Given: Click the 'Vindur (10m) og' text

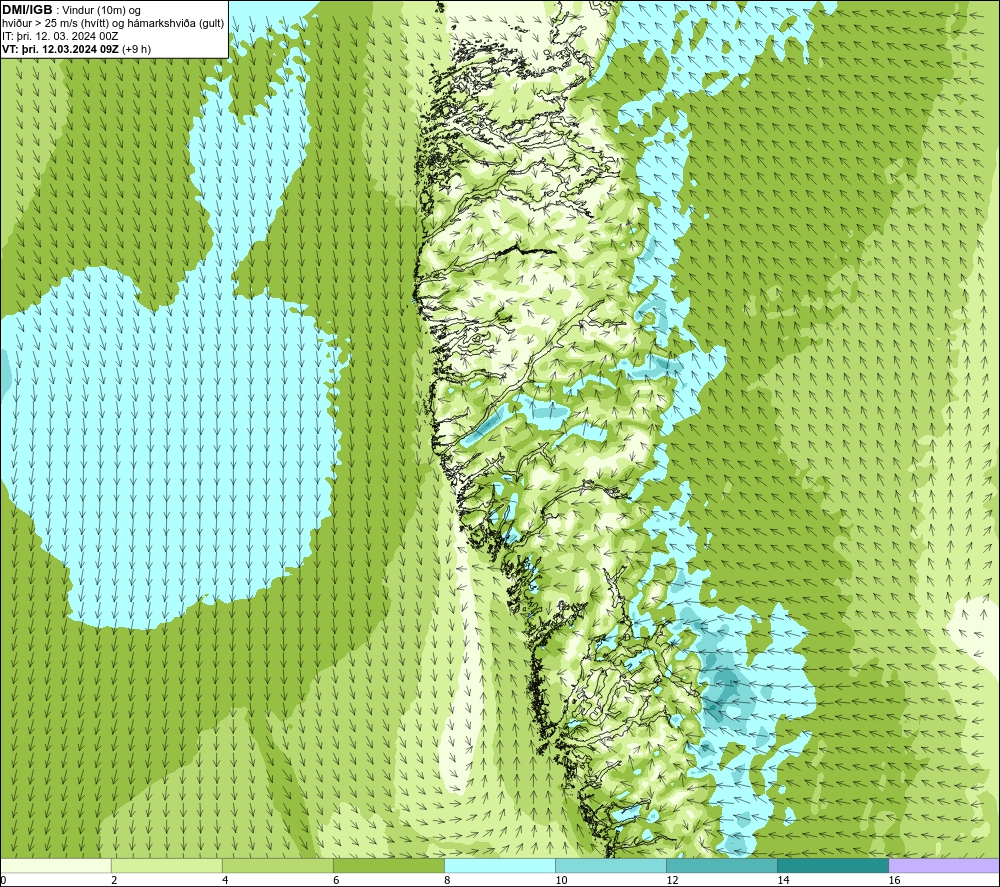Looking at the screenshot, I should pyautogui.click(x=101, y=11).
